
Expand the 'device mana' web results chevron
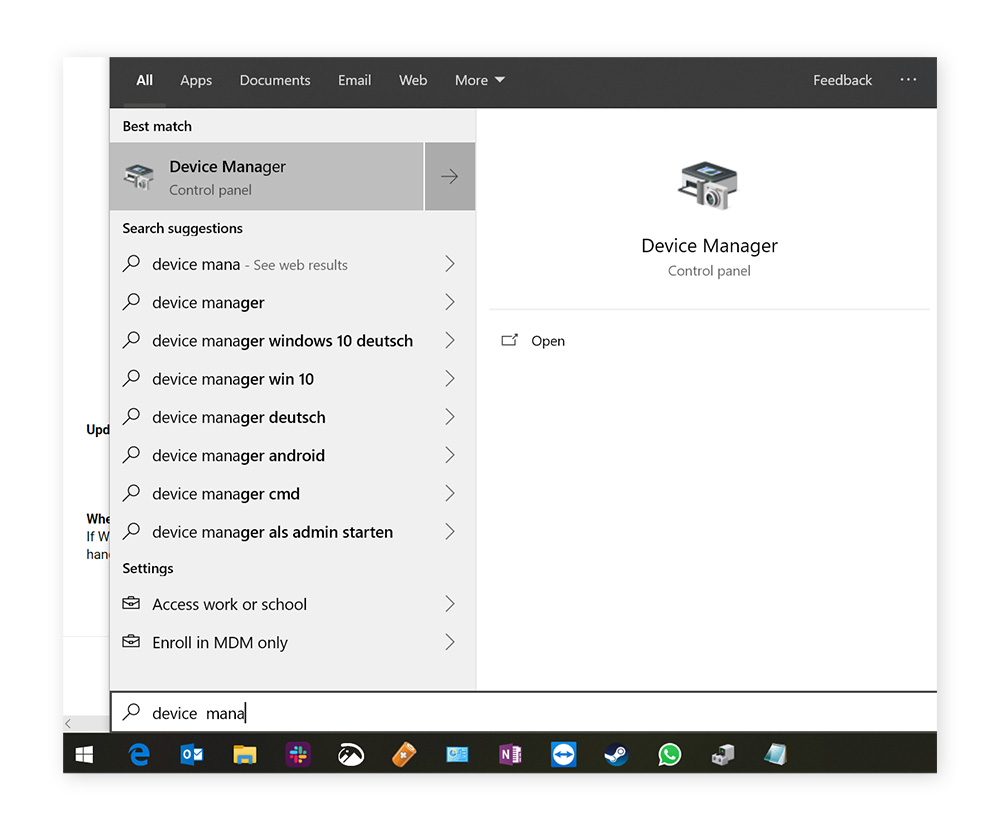[x=450, y=263]
